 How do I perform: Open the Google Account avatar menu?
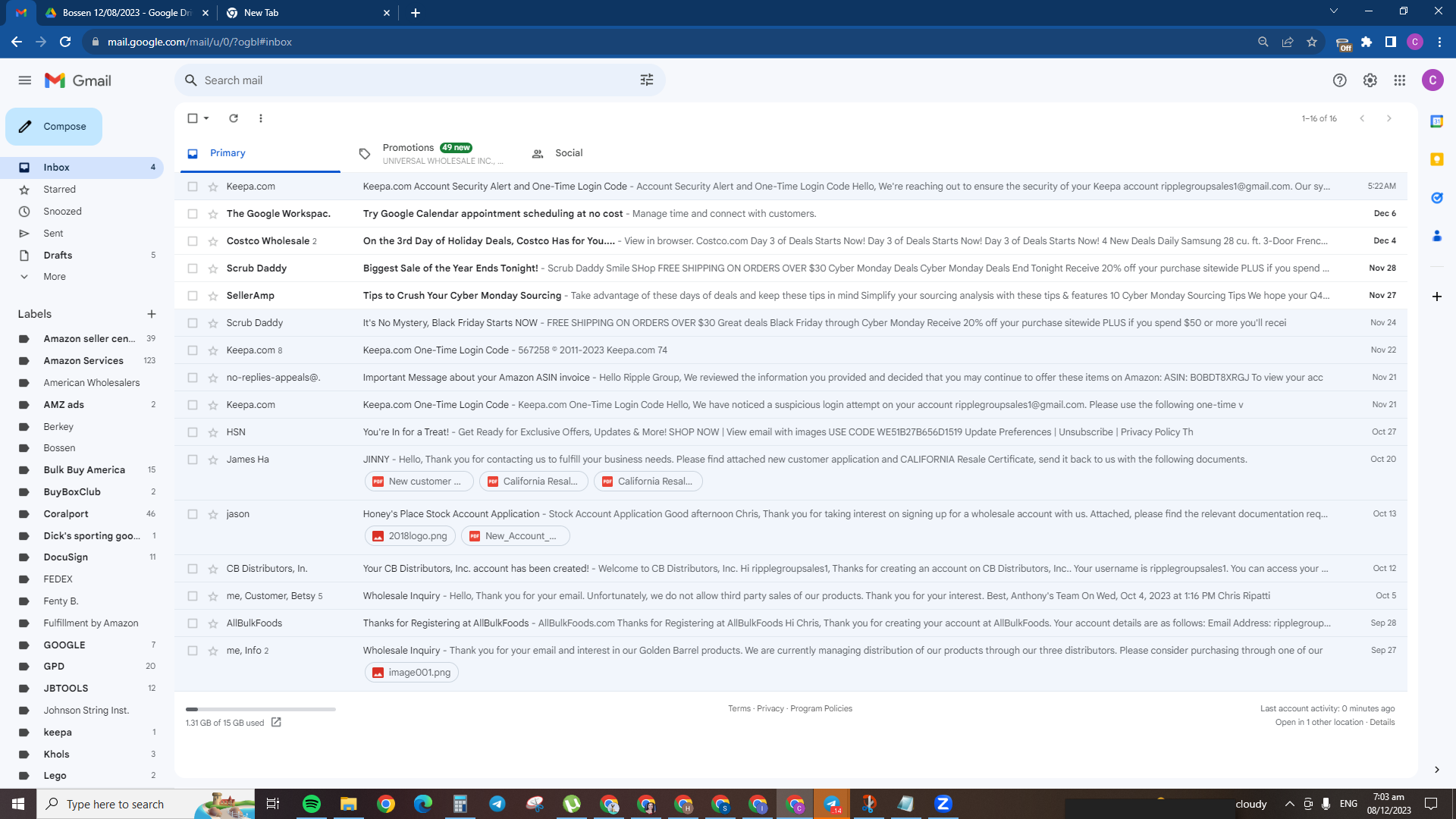(x=1432, y=80)
